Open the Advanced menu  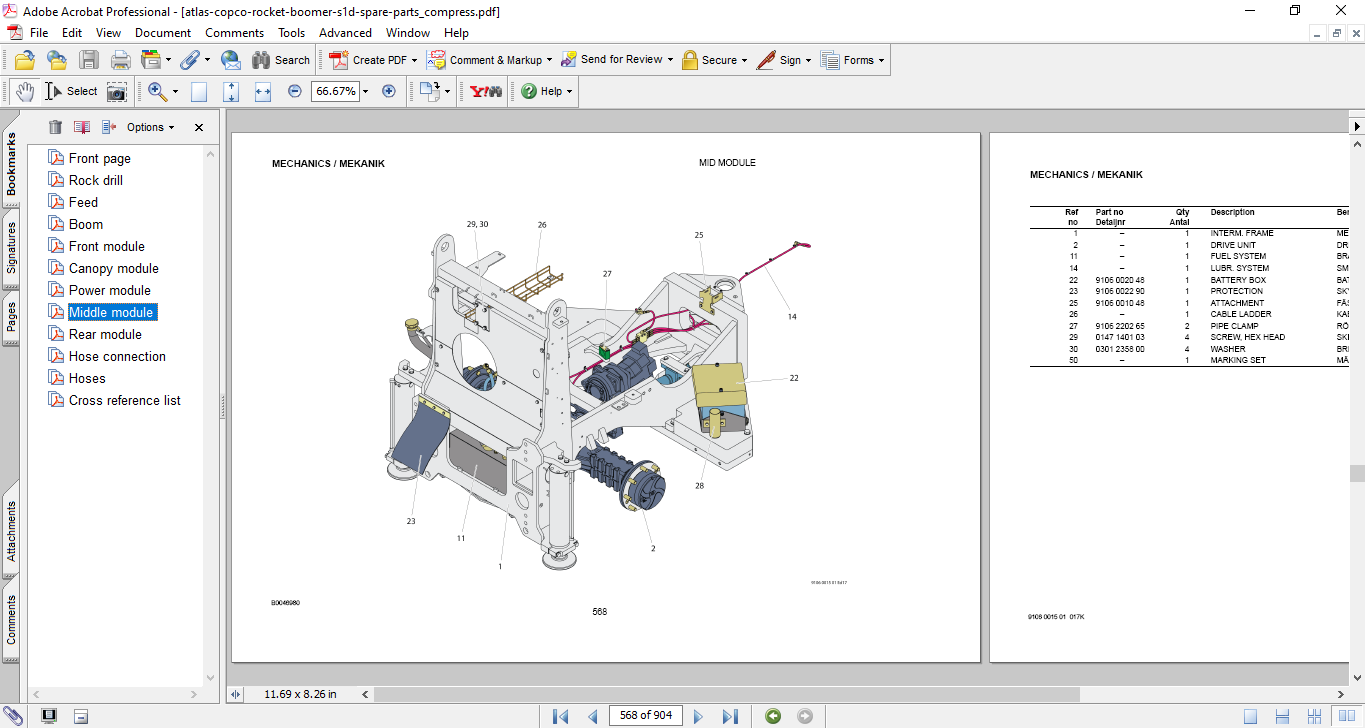tap(345, 33)
